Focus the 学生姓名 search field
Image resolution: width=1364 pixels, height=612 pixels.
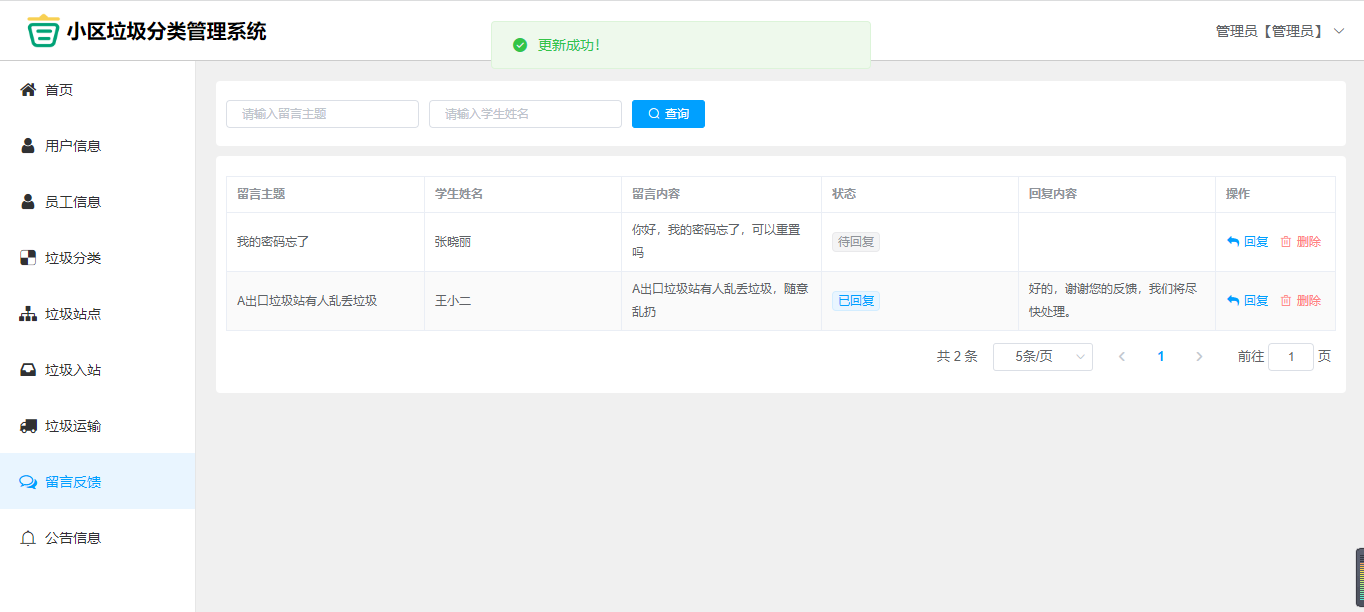pyautogui.click(x=525, y=114)
